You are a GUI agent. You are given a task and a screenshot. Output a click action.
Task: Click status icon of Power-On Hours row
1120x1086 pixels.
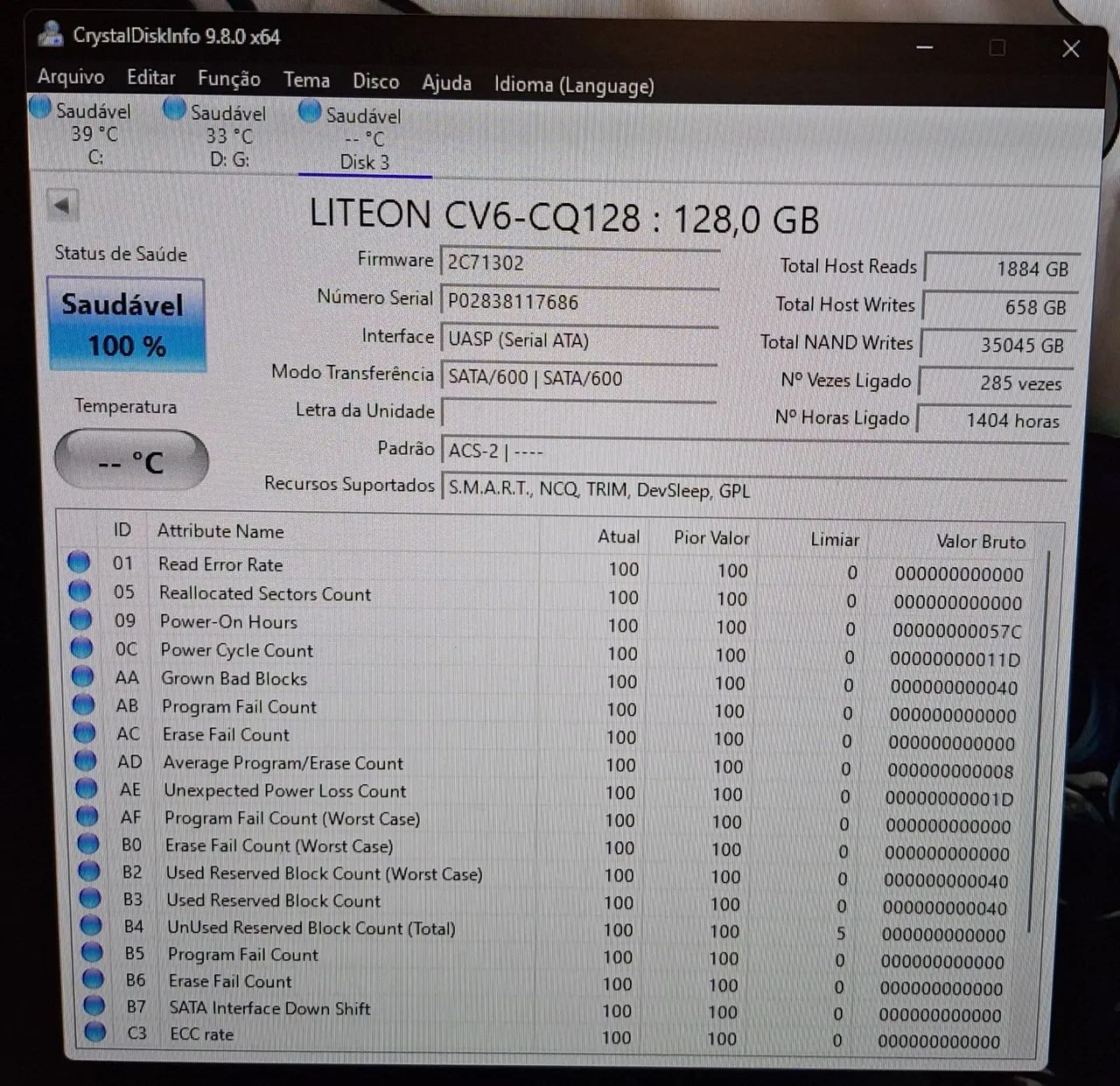click(80, 620)
